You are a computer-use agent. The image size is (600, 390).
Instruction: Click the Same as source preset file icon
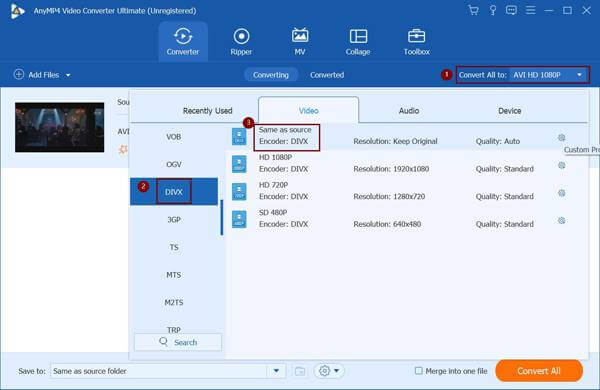(x=239, y=137)
